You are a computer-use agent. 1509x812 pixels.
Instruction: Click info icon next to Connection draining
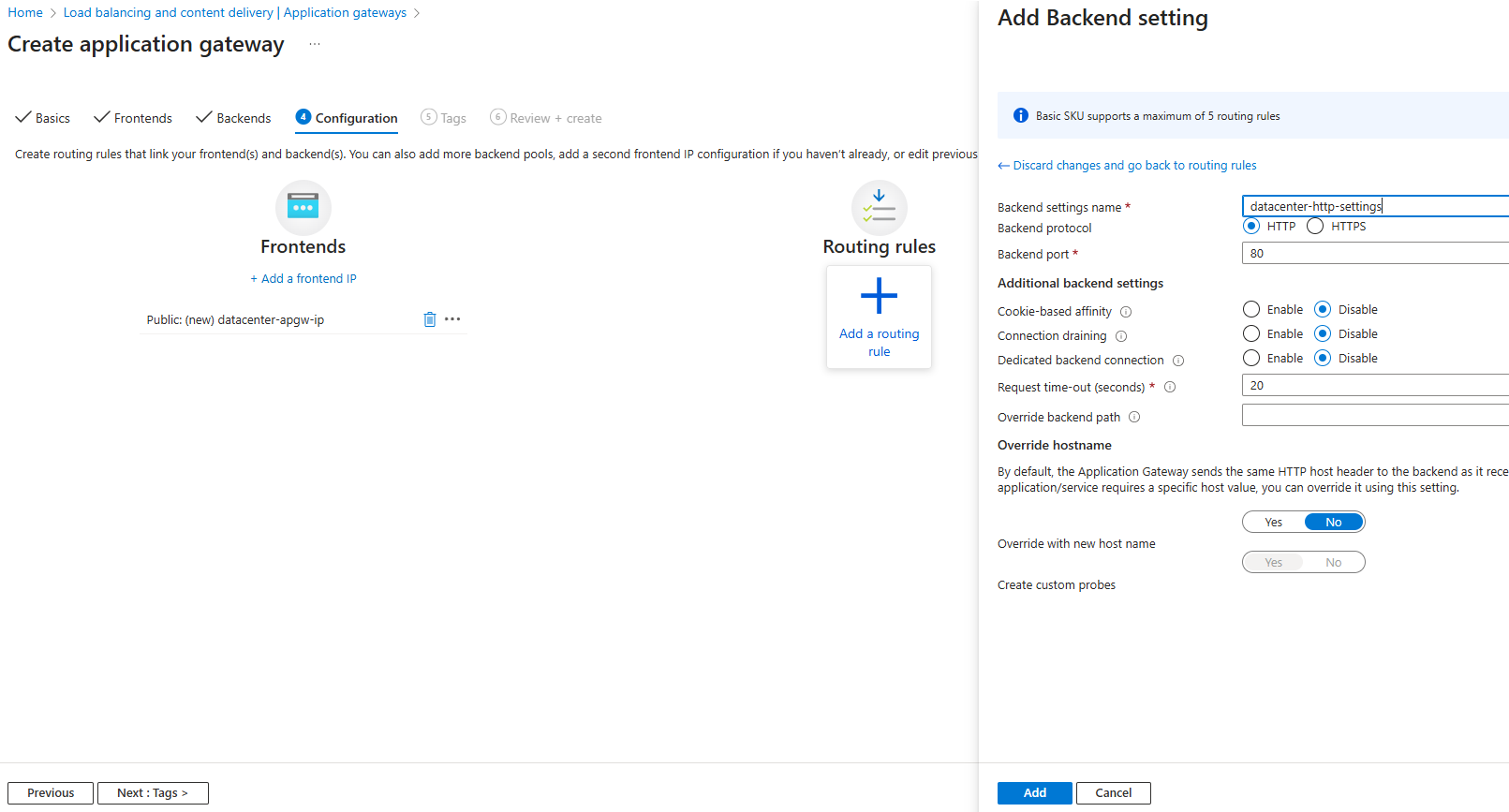point(1121,336)
